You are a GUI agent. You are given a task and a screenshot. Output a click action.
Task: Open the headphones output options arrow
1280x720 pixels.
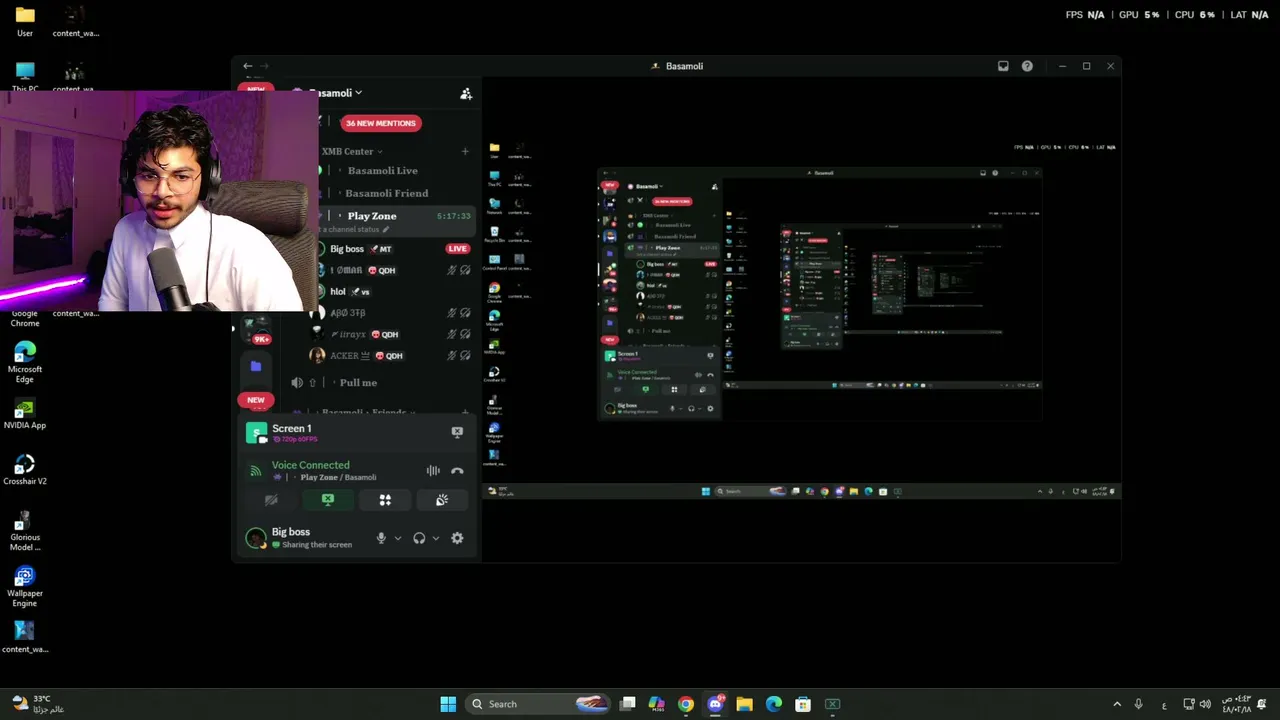click(x=436, y=538)
